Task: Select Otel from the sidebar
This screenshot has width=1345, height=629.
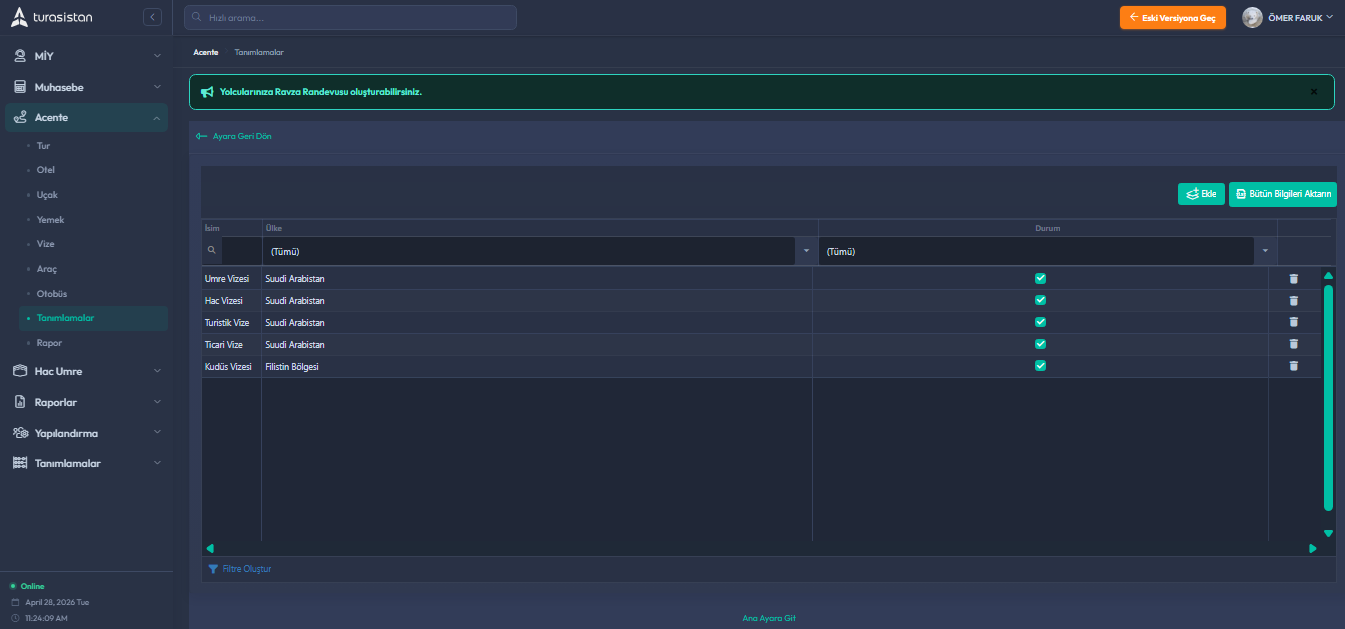Action: [46, 170]
